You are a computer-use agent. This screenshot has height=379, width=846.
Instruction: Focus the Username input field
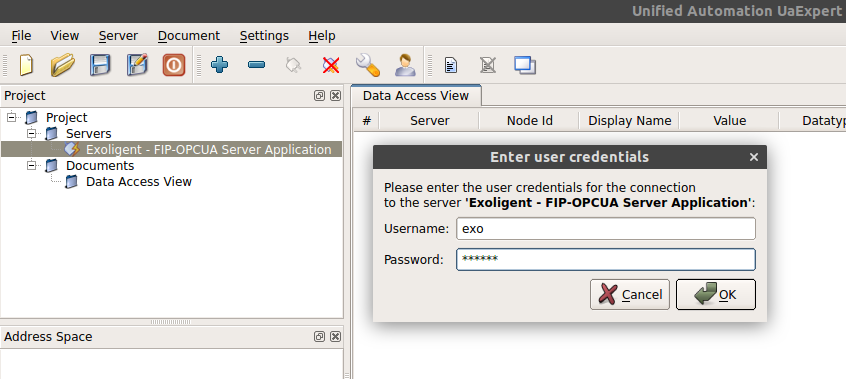coord(605,228)
